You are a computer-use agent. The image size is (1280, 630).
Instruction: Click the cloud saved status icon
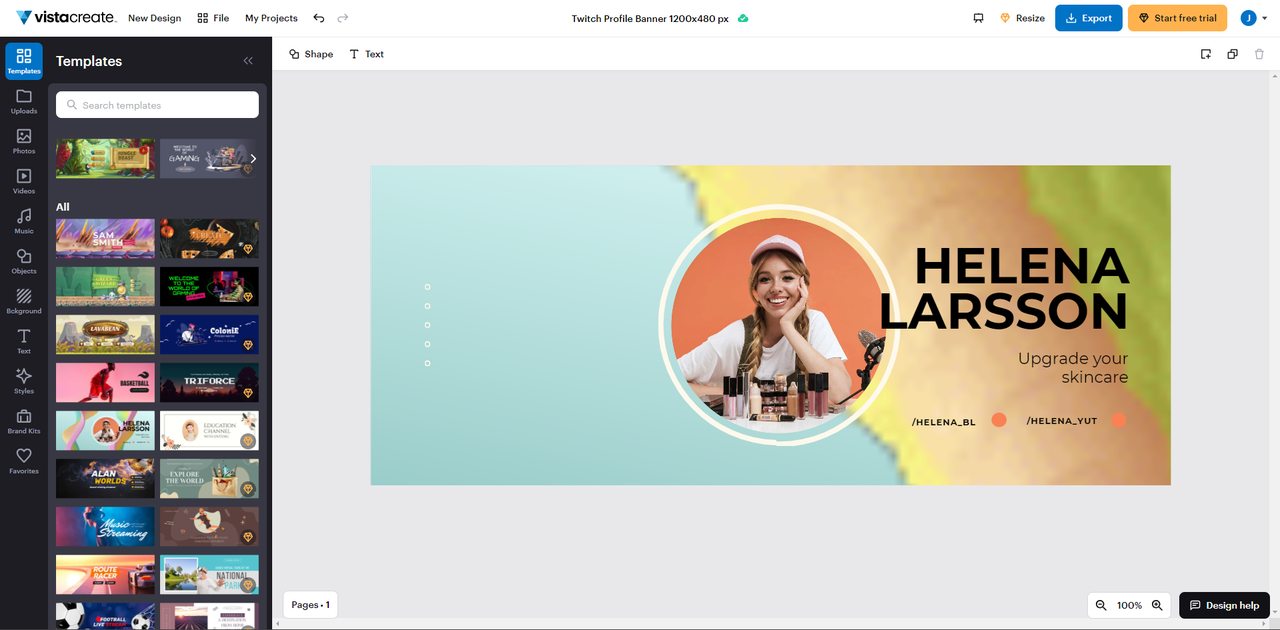(743, 18)
